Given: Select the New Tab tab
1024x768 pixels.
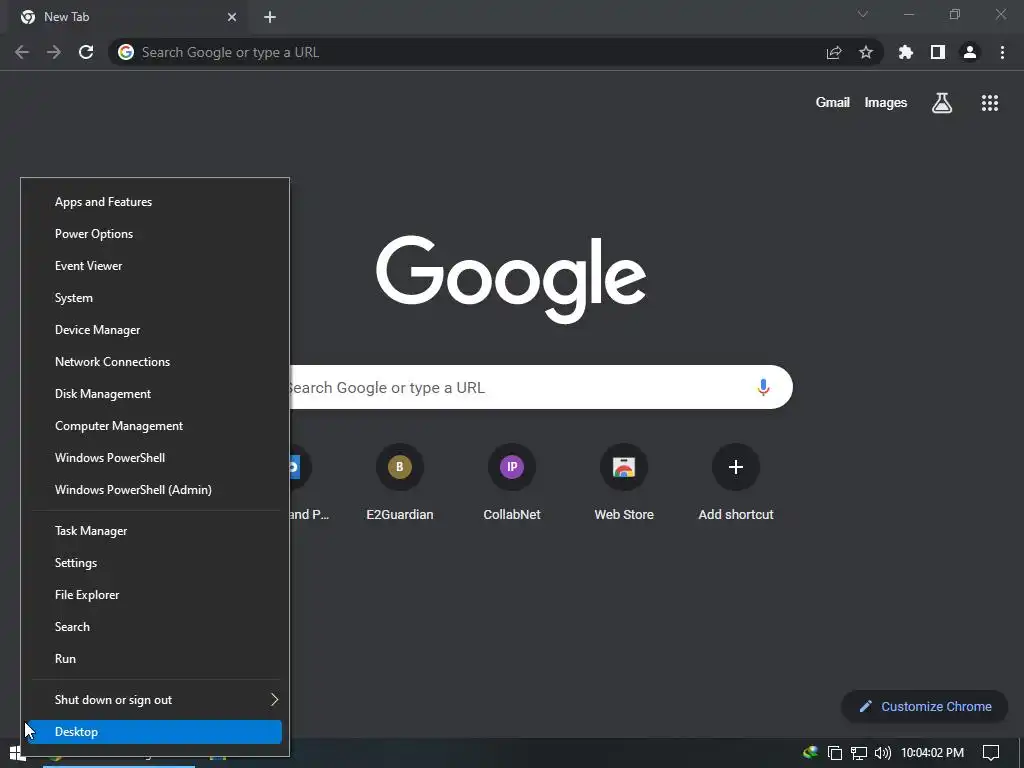Looking at the screenshot, I should pyautogui.click(x=127, y=17).
